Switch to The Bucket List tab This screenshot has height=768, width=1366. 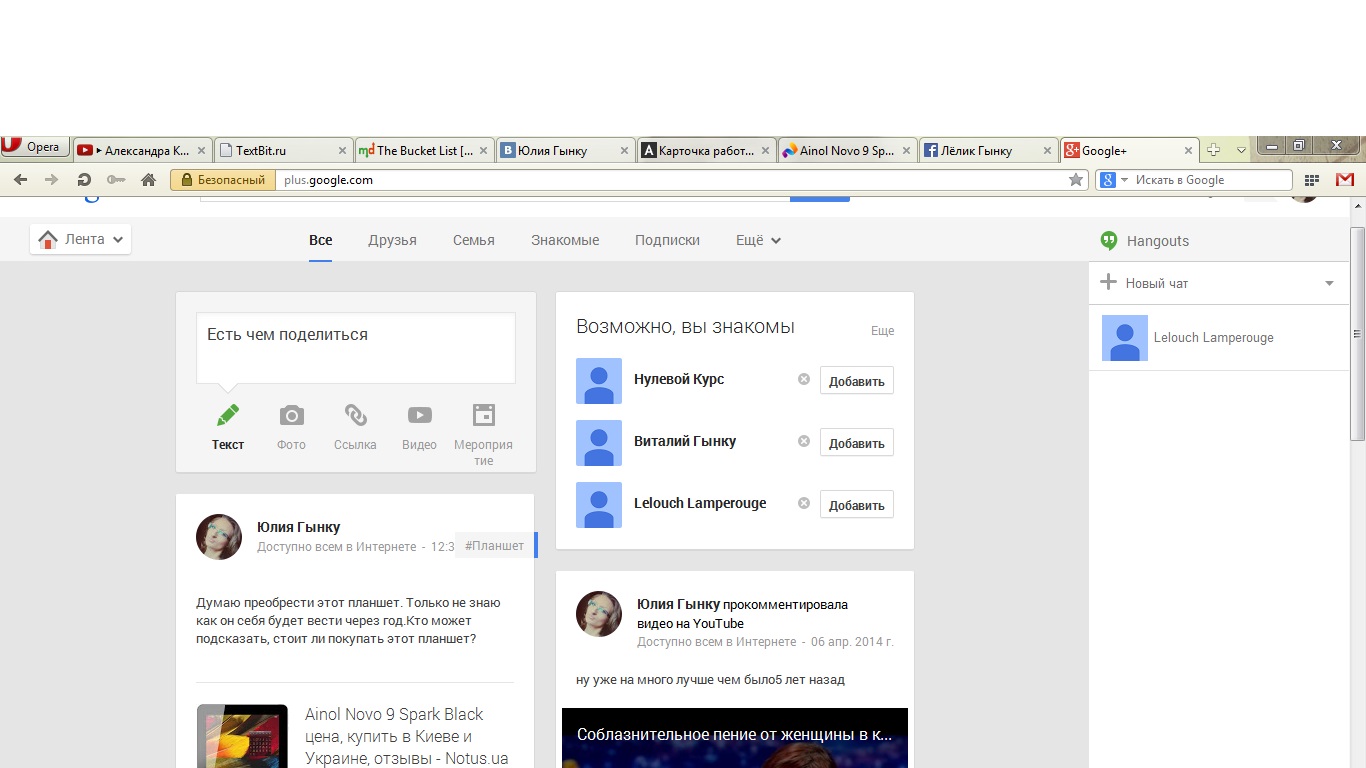tap(424, 150)
